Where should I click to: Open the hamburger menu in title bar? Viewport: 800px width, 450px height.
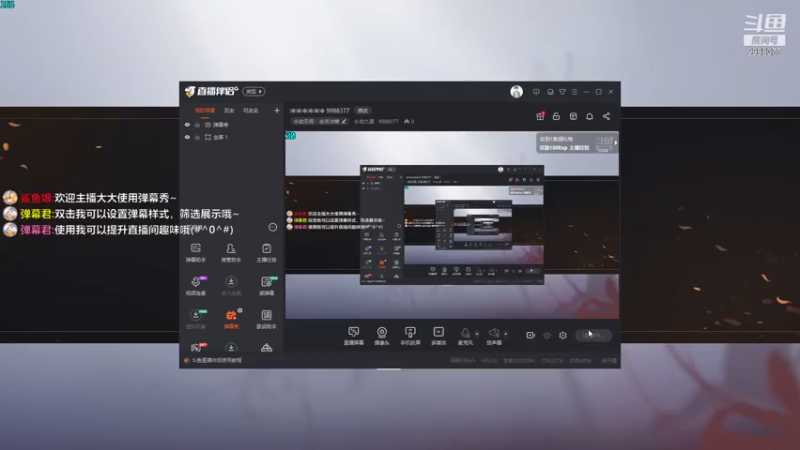coord(574,92)
